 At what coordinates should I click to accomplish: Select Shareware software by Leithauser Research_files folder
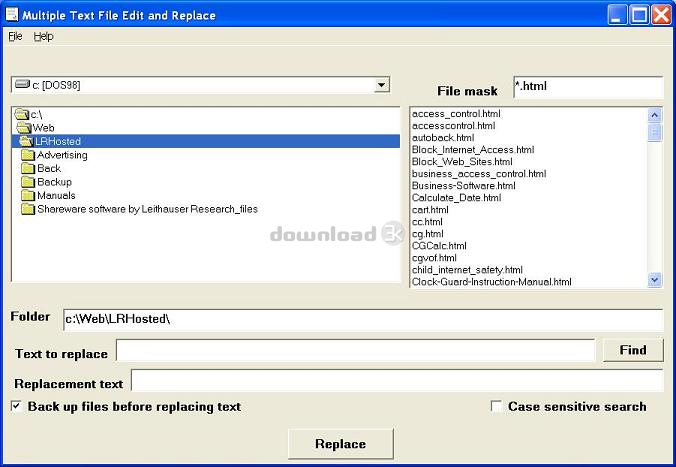point(147,209)
